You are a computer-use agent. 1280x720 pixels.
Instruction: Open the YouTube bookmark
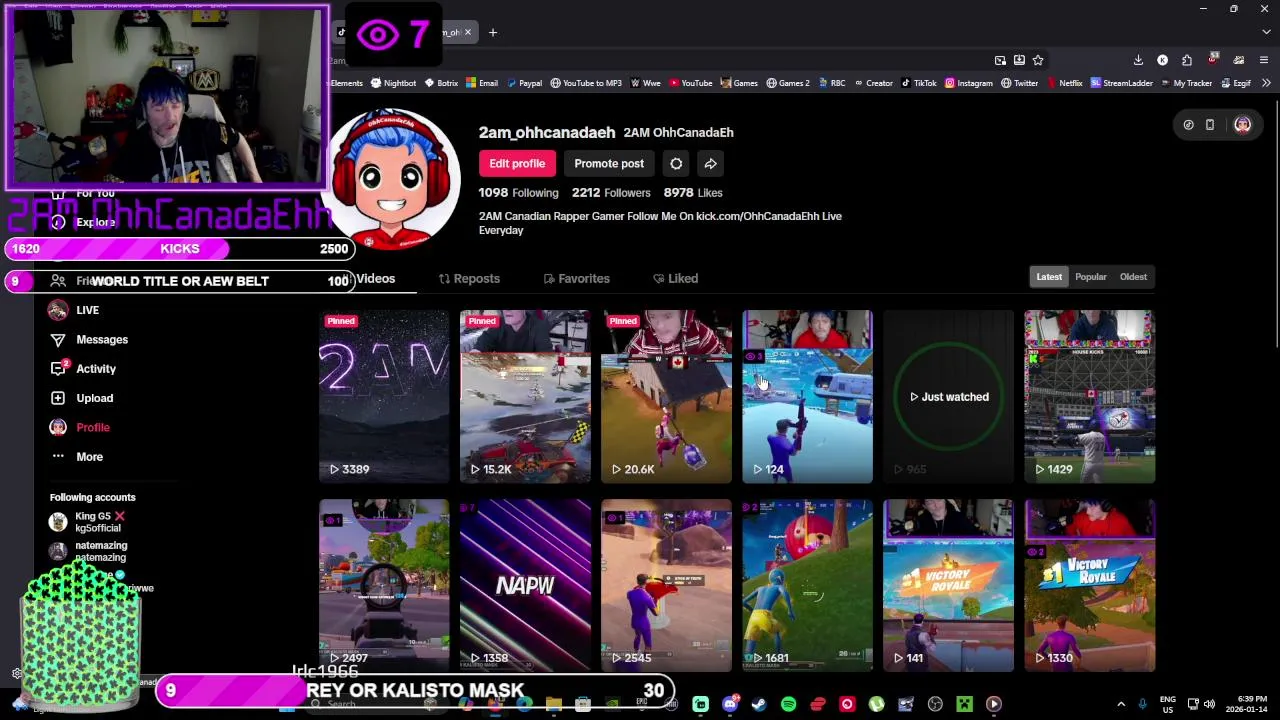[690, 83]
